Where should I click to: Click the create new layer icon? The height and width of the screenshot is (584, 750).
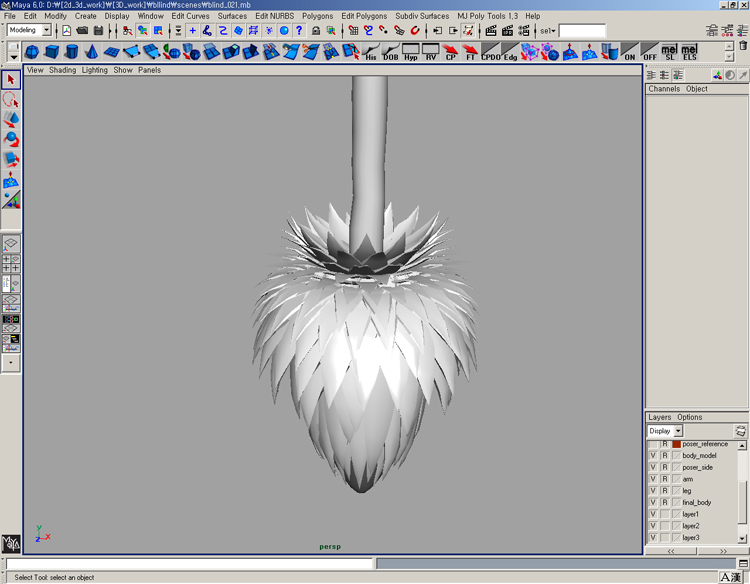(740, 431)
